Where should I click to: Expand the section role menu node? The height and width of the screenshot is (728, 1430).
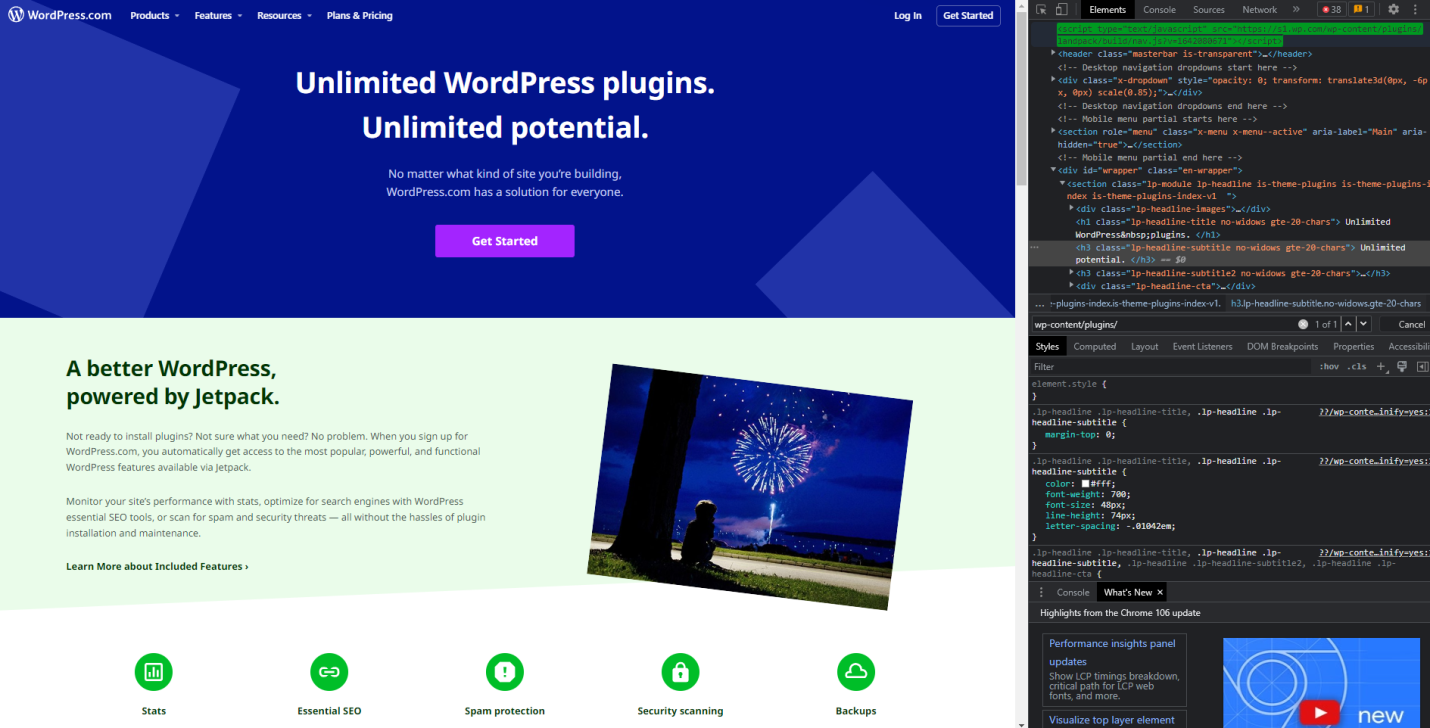click(x=1054, y=131)
